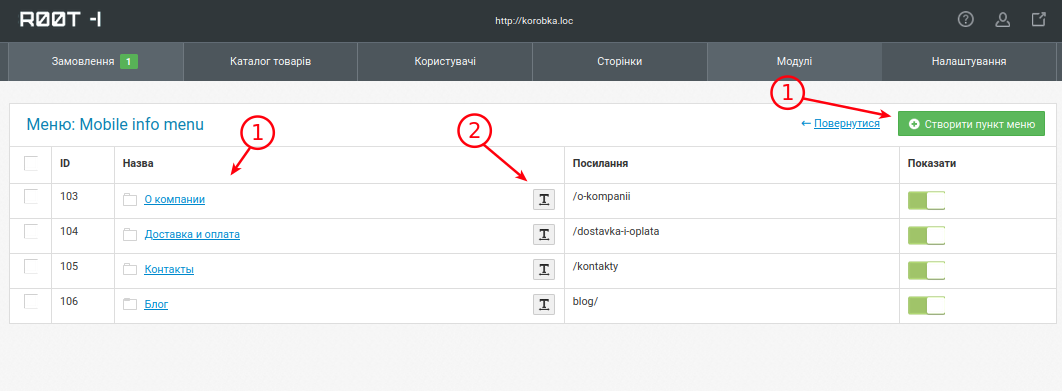1062x391 pixels.
Task: Open the Доставка и оплата link
Action: (x=192, y=234)
